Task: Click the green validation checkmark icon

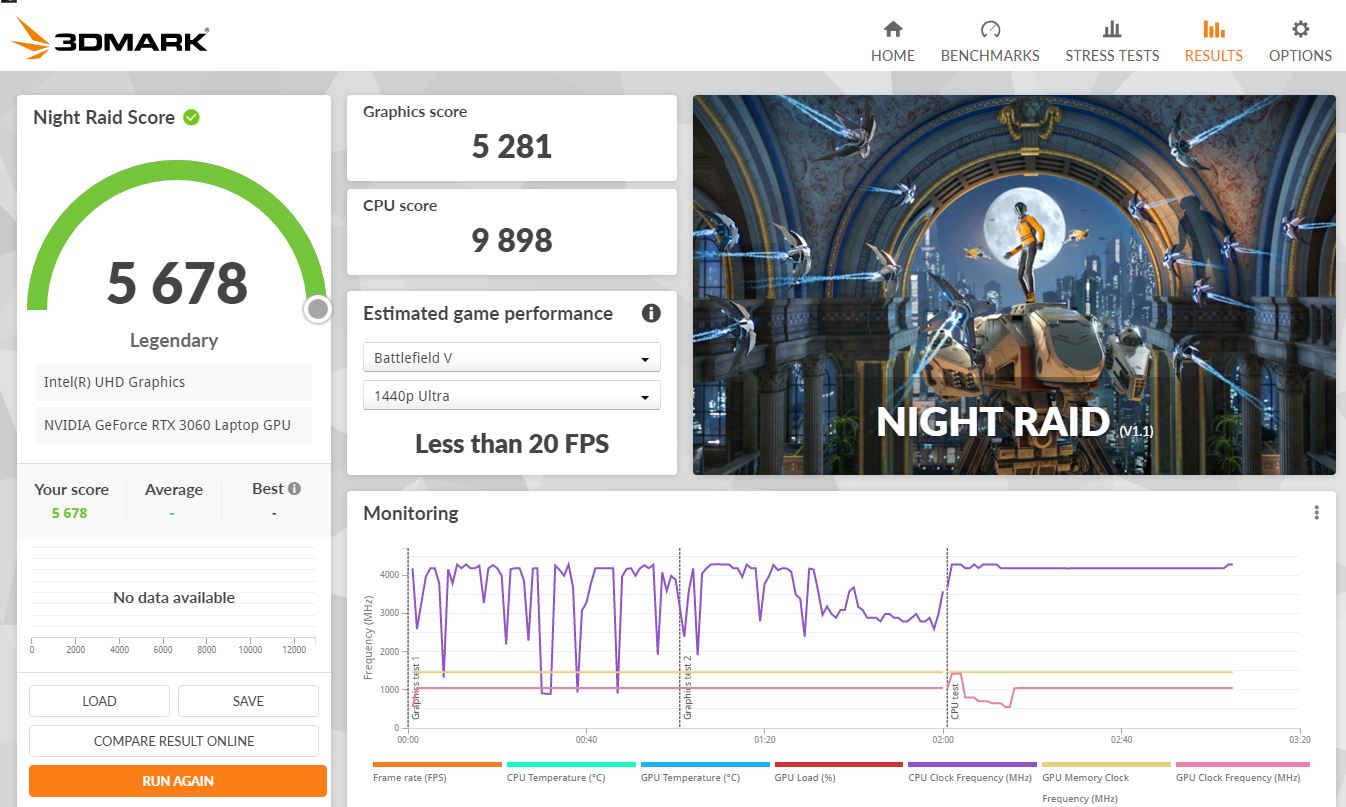Action: tap(191, 117)
